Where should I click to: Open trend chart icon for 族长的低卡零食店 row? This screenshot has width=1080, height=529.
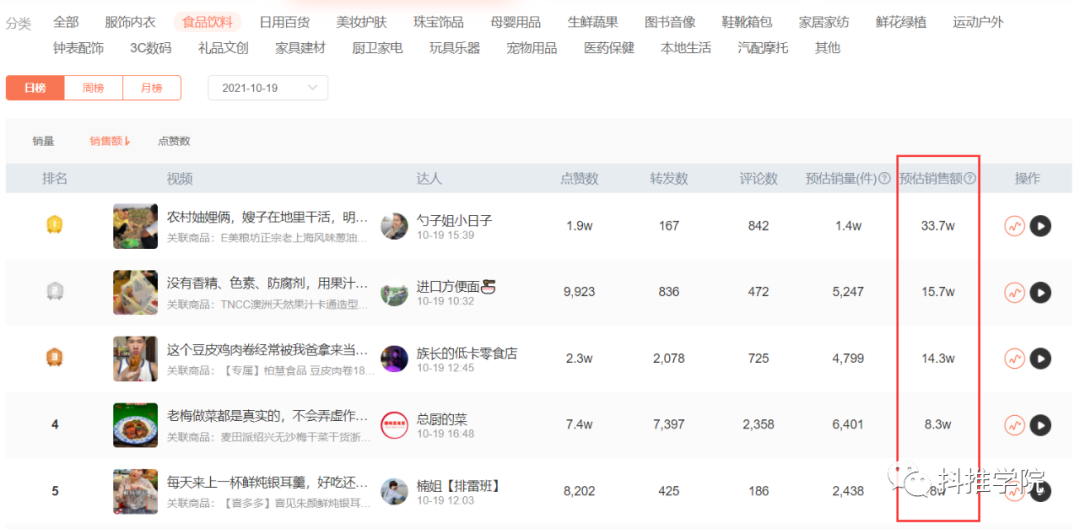(1015, 359)
